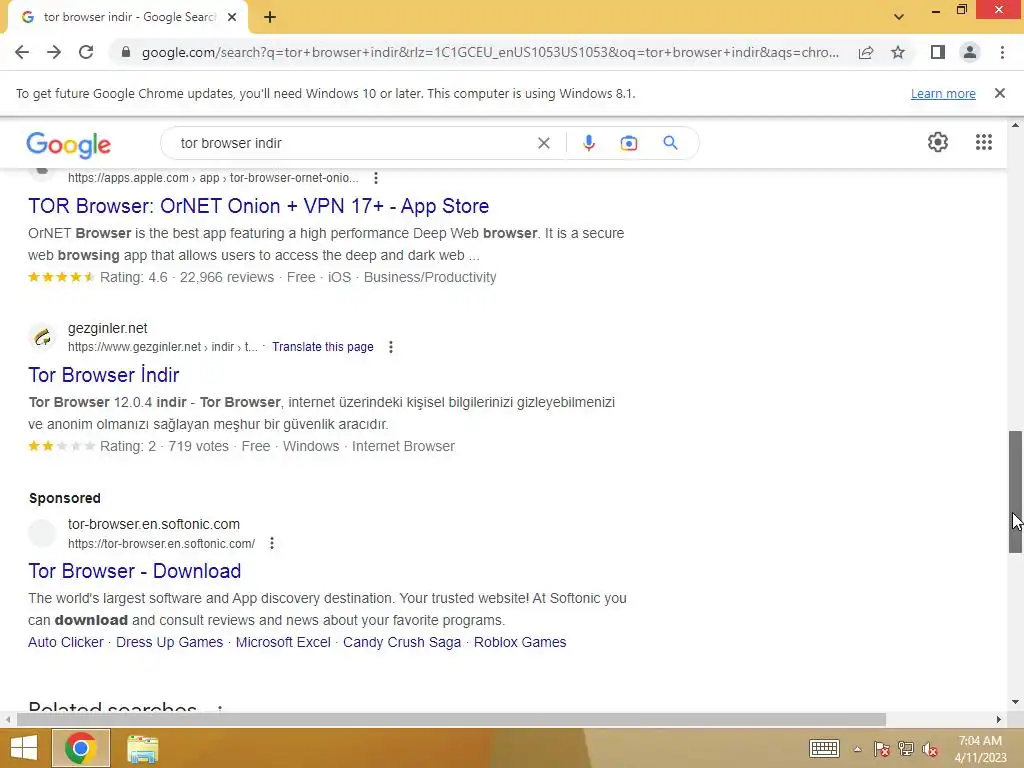Select the tor browser indir tab

[x=129, y=17]
